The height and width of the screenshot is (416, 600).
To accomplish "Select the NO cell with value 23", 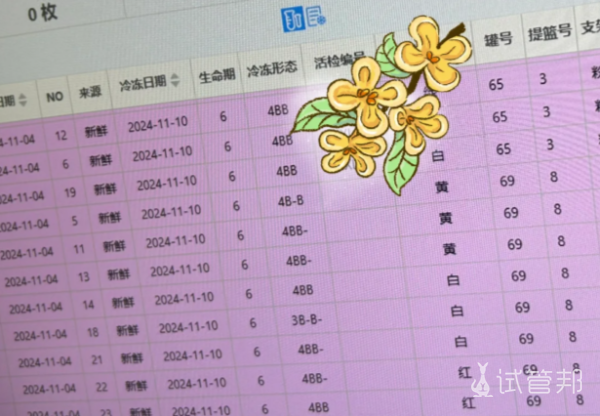I will click(x=106, y=412).
